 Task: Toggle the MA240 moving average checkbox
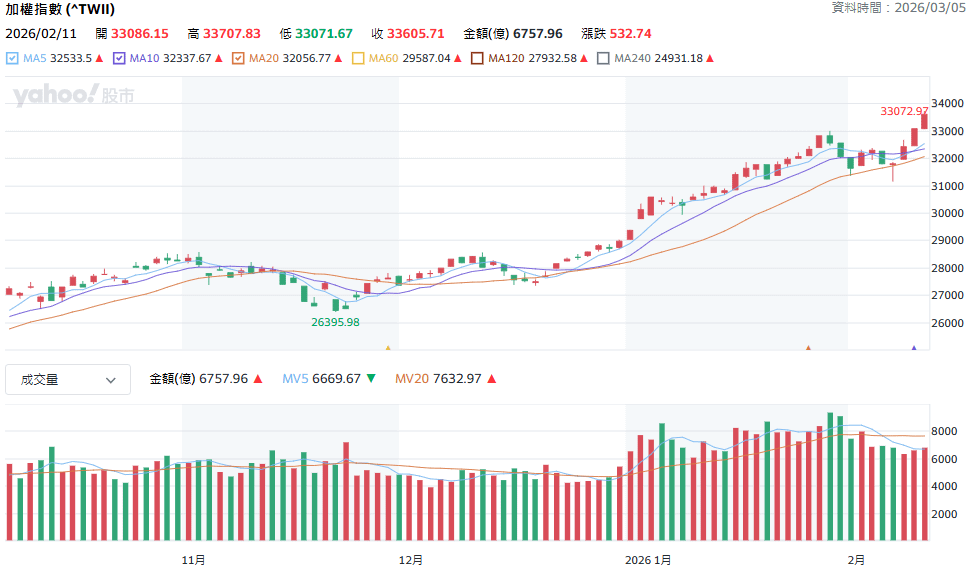pos(603,59)
